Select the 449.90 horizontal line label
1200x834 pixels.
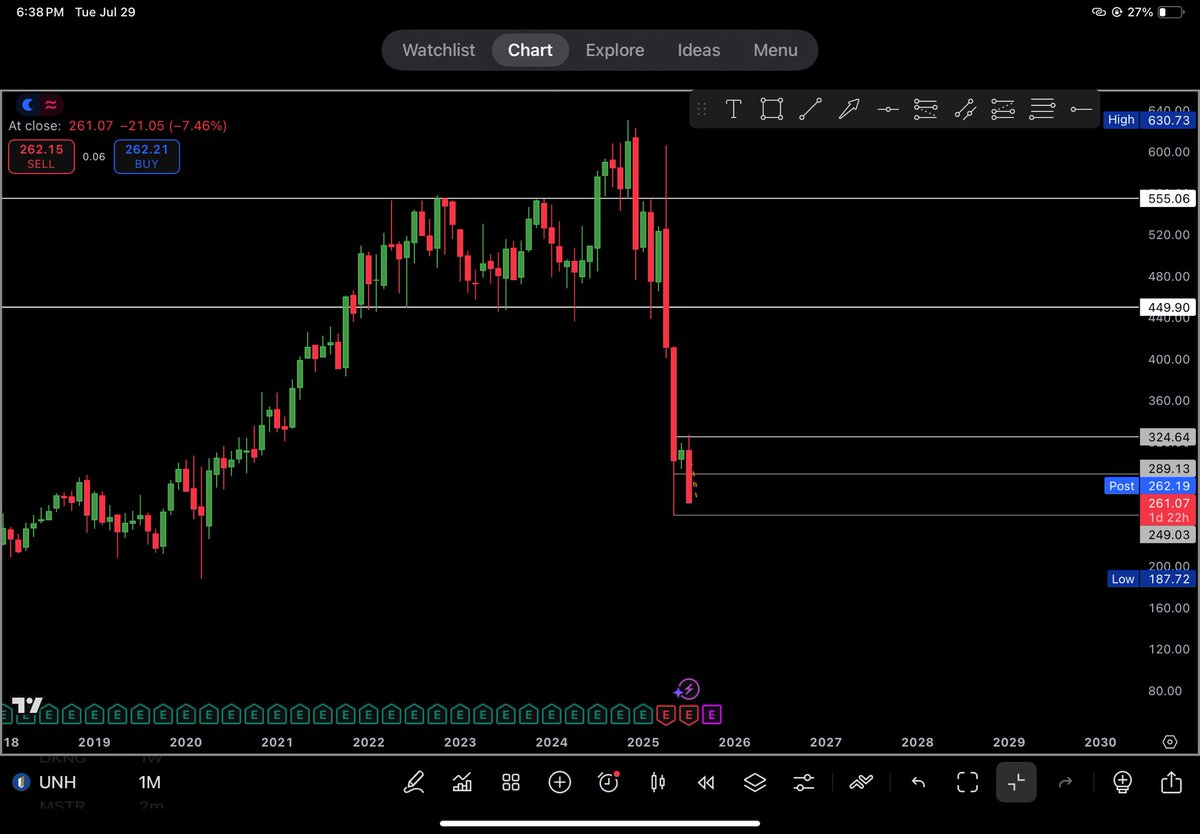1168,307
